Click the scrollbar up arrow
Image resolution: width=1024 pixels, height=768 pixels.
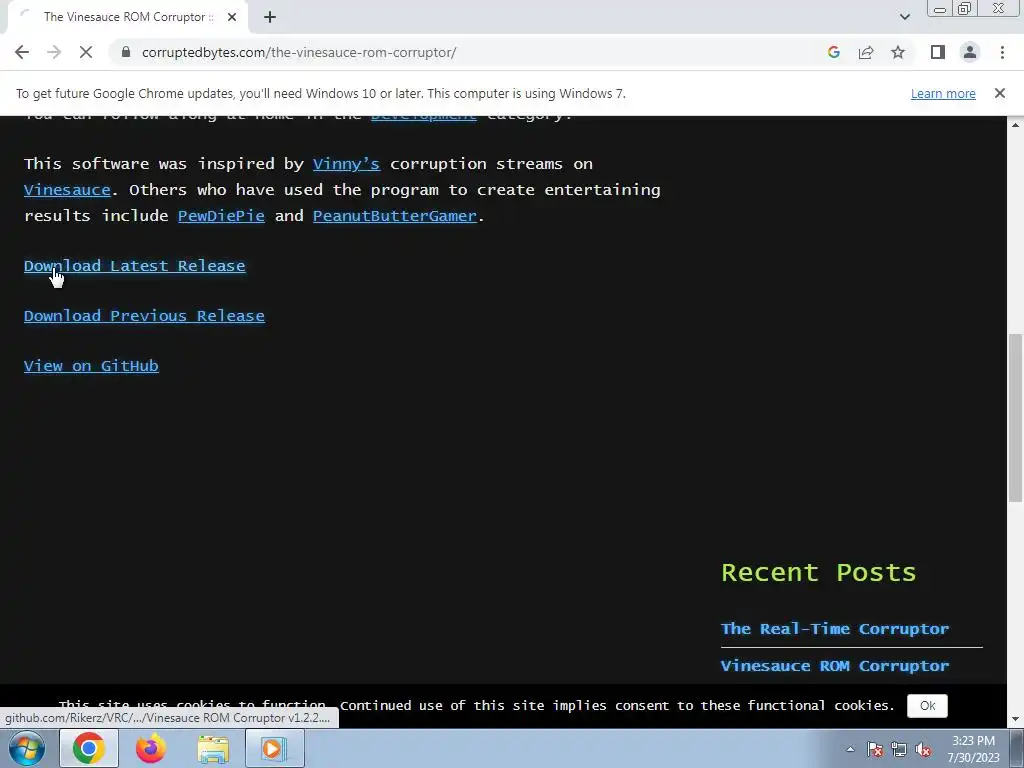coord(1015,124)
